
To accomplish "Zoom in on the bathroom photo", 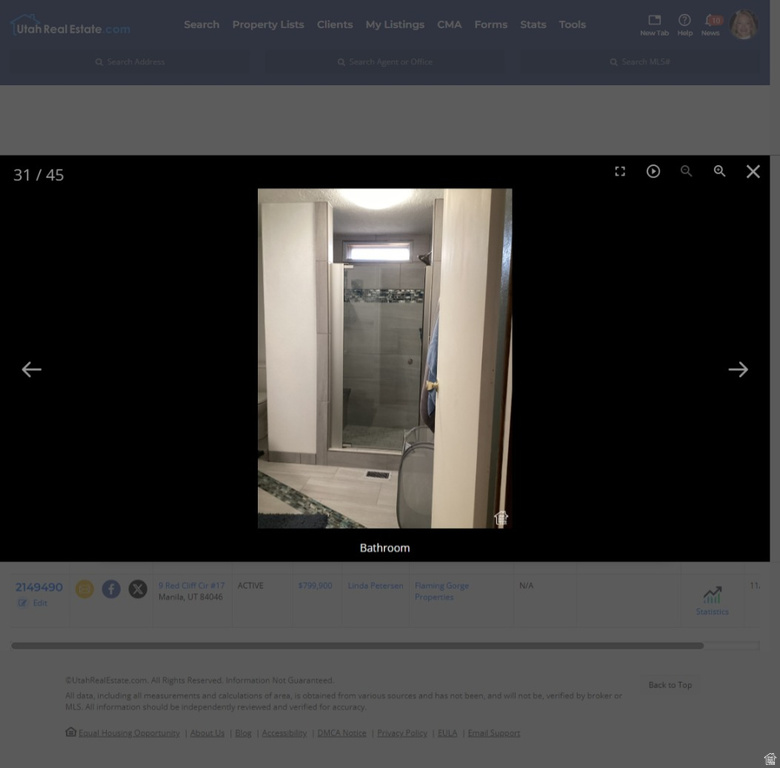I will point(719,172).
